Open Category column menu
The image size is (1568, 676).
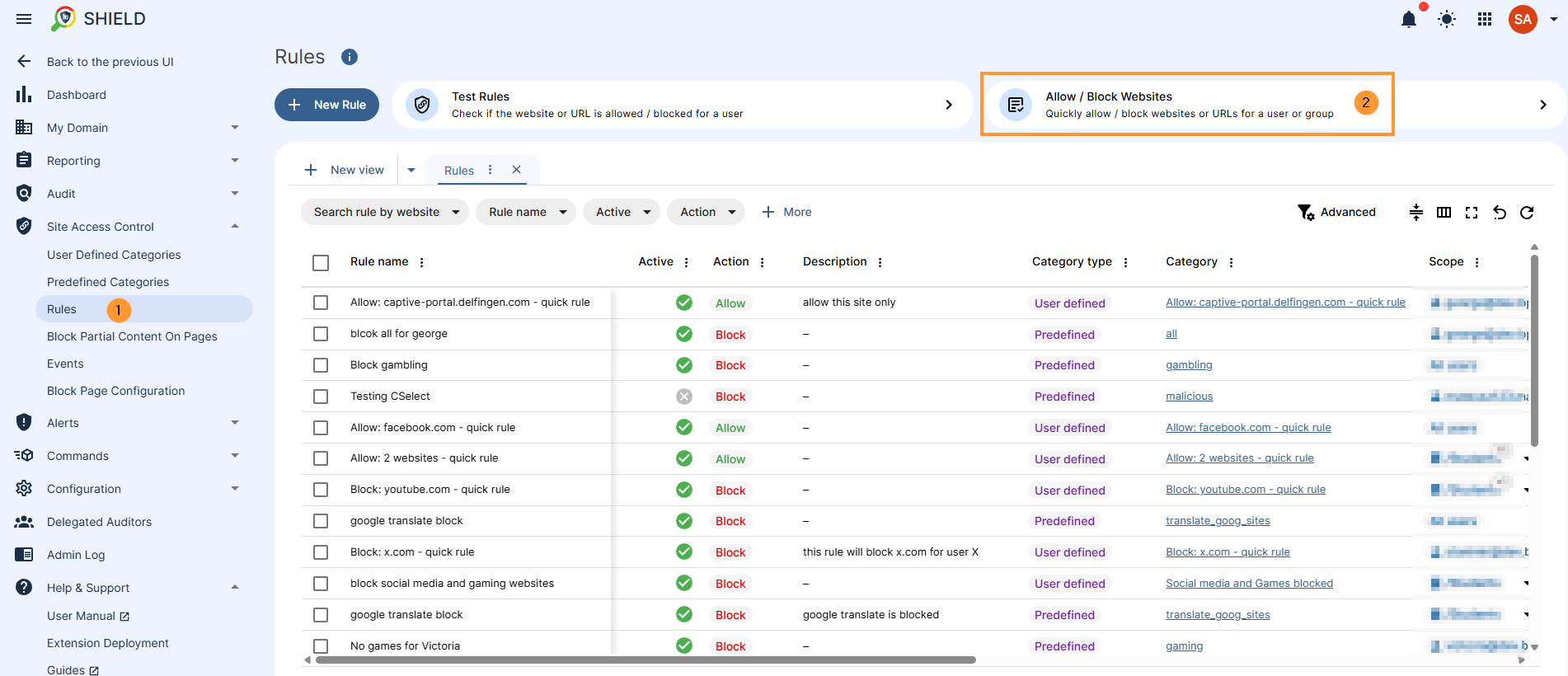click(1231, 262)
